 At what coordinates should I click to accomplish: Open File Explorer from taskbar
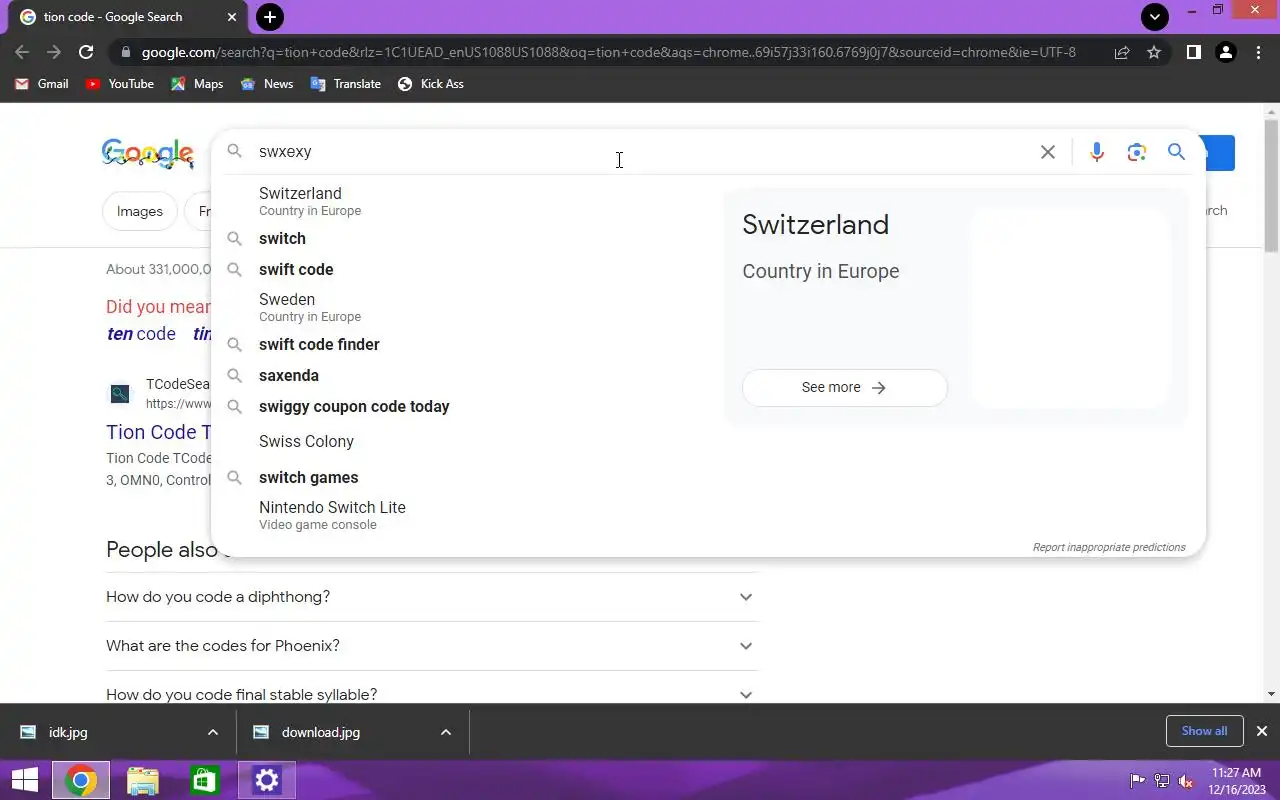[143, 780]
